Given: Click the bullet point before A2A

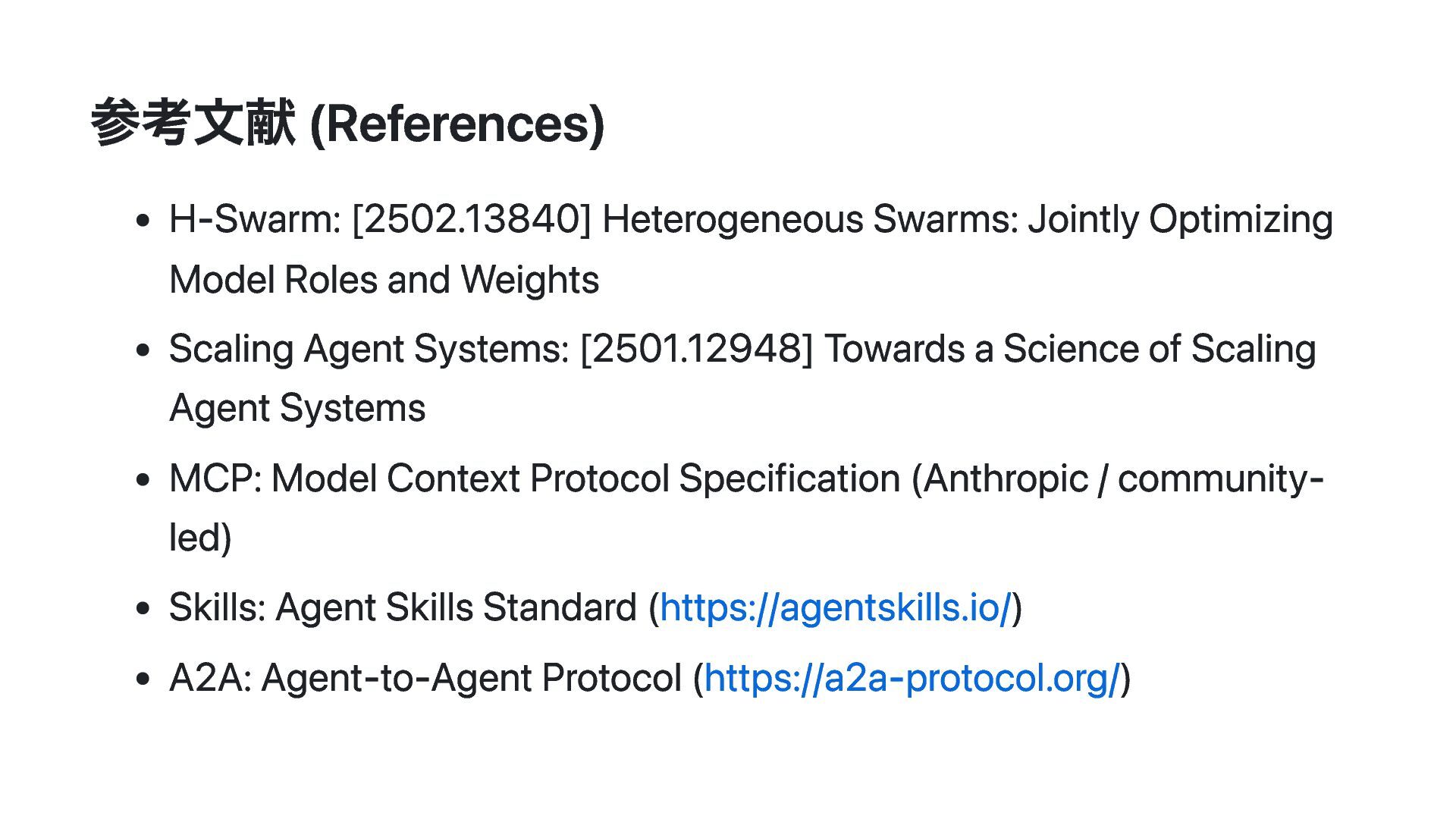Looking at the screenshot, I should click(142, 679).
